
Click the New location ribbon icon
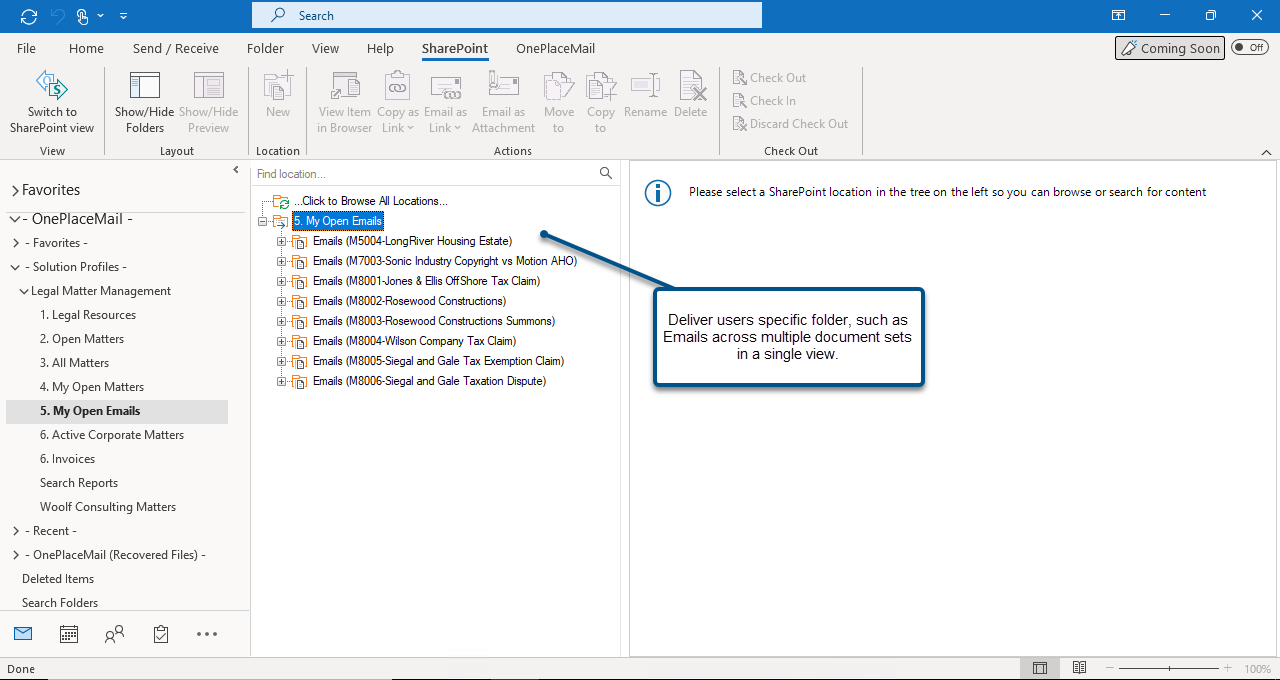[278, 86]
